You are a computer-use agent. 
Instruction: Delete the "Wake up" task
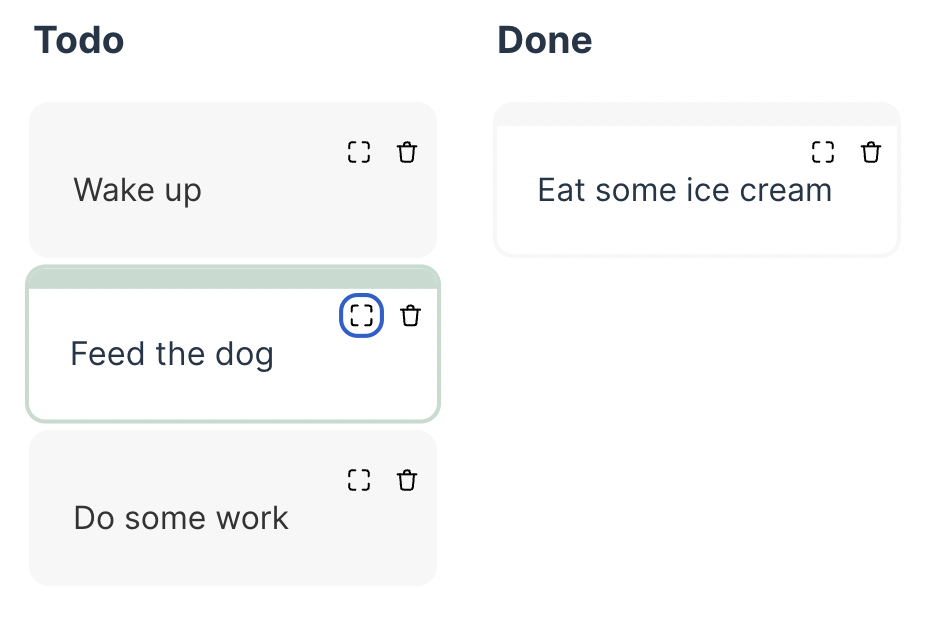point(407,153)
